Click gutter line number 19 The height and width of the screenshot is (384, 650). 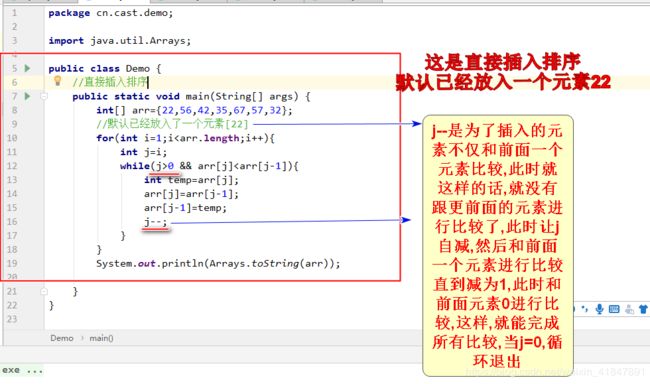pyautogui.click(x=12, y=263)
